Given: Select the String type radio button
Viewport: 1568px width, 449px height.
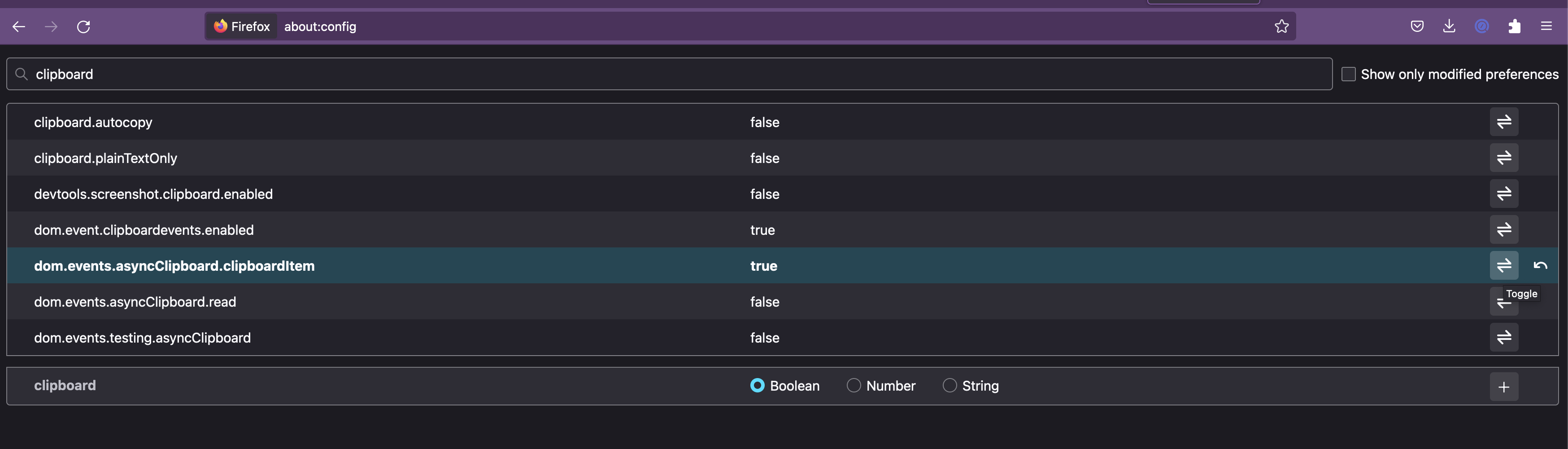Looking at the screenshot, I should 950,386.
